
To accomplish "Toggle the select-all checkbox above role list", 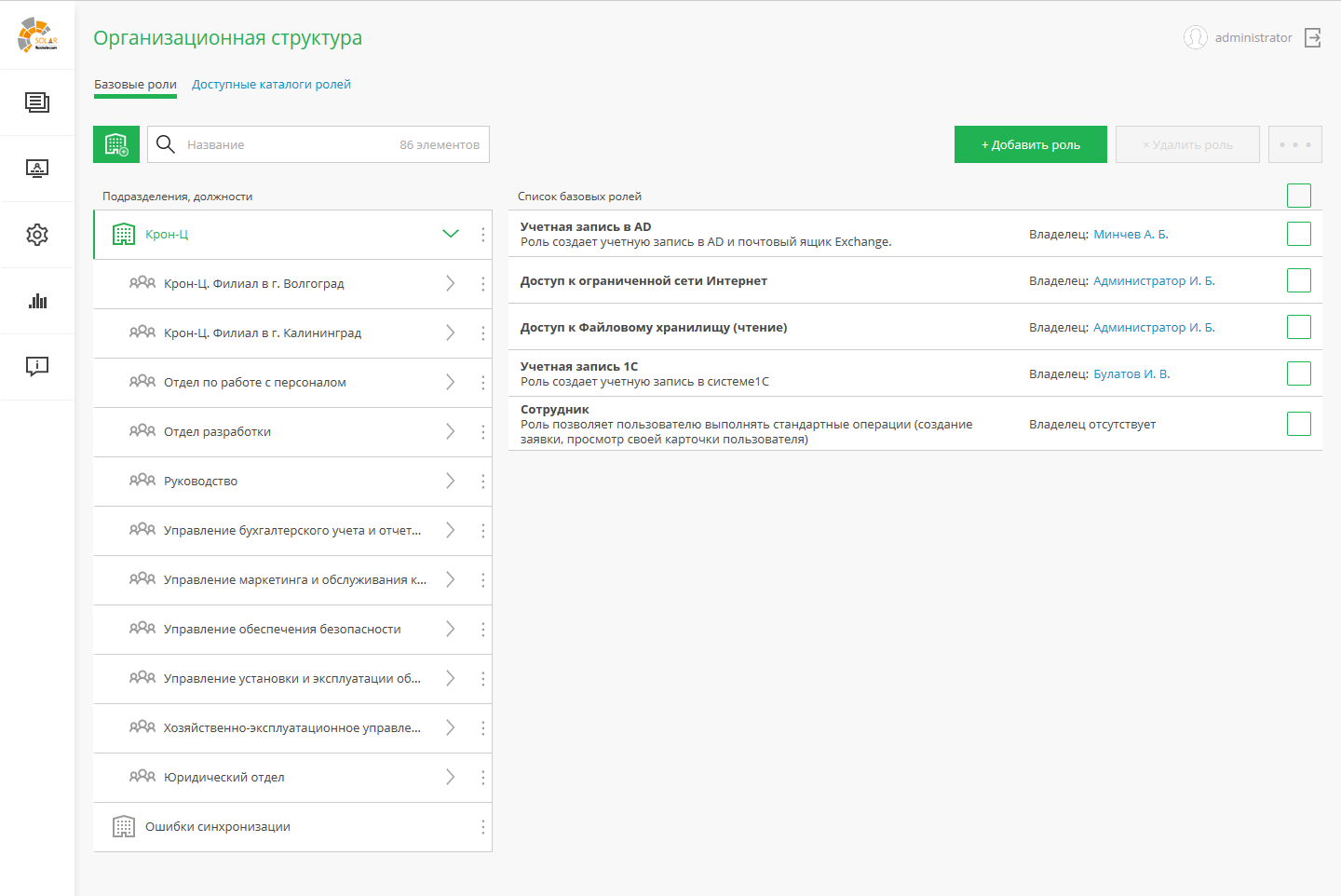I will pyautogui.click(x=1298, y=196).
